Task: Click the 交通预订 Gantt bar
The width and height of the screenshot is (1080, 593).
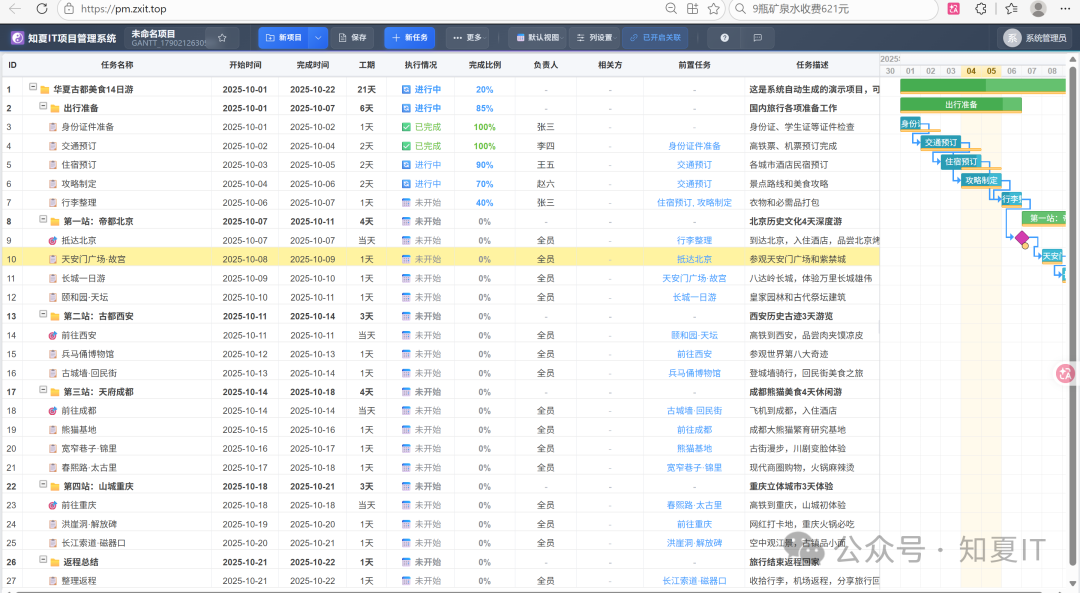Action: point(941,143)
